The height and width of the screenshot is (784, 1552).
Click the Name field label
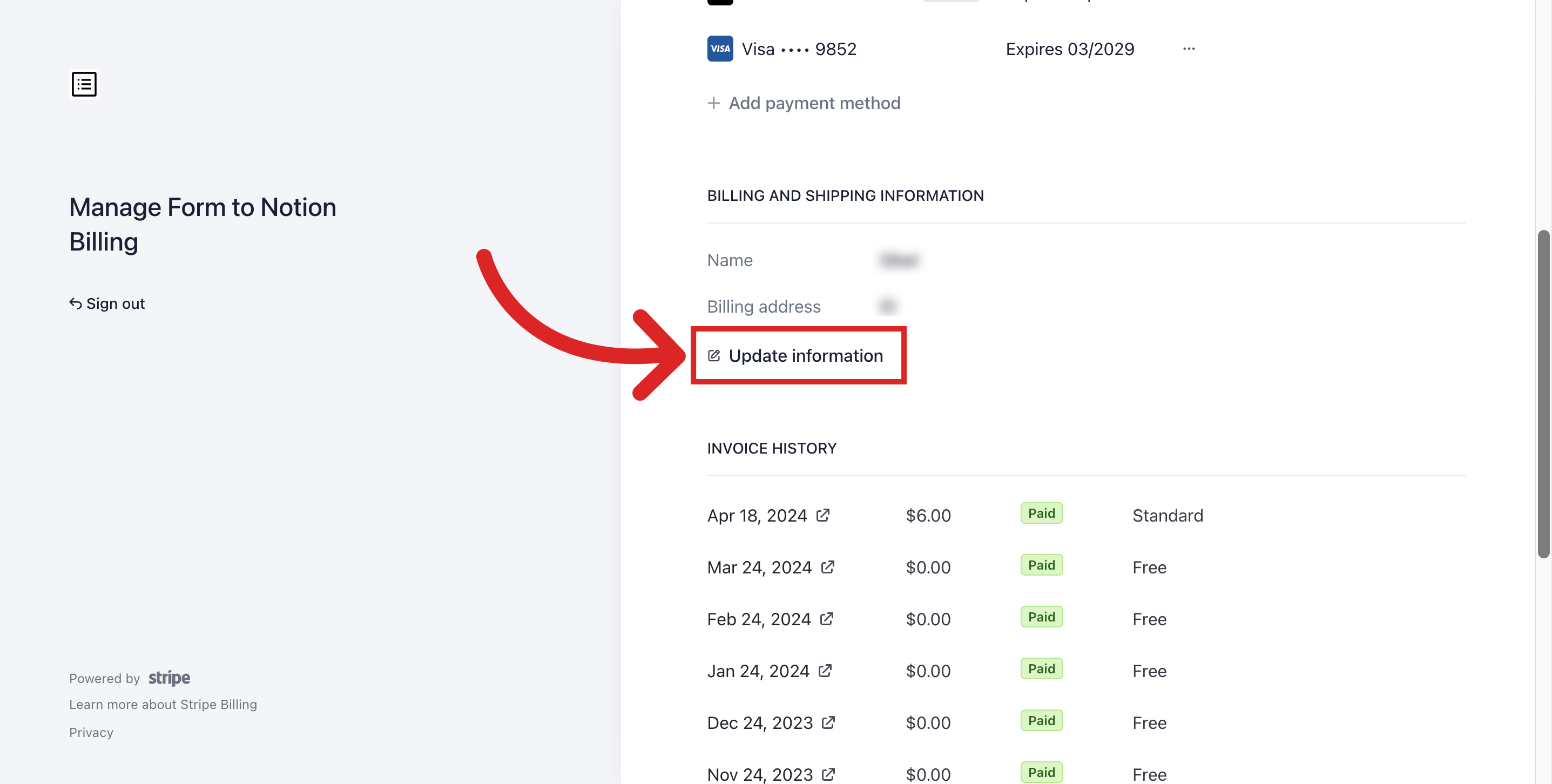730,260
